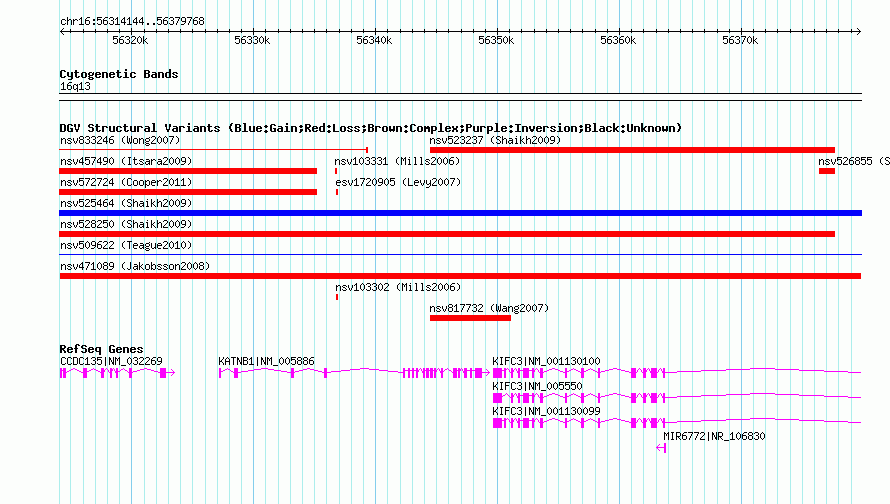Viewport: 890px width, 504px height.
Task: Click the right arrow of the ruler
Action: tap(858, 31)
